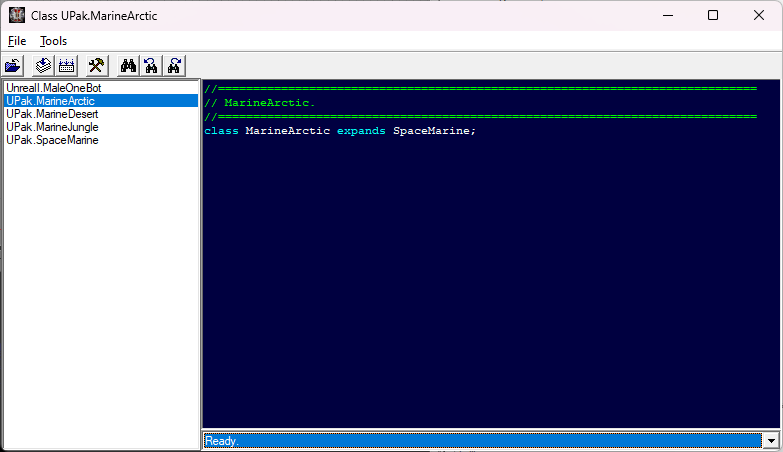783x452 pixels.
Task: Minimize the Class UPak.MarineArctic window
Action: click(x=668, y=15)
